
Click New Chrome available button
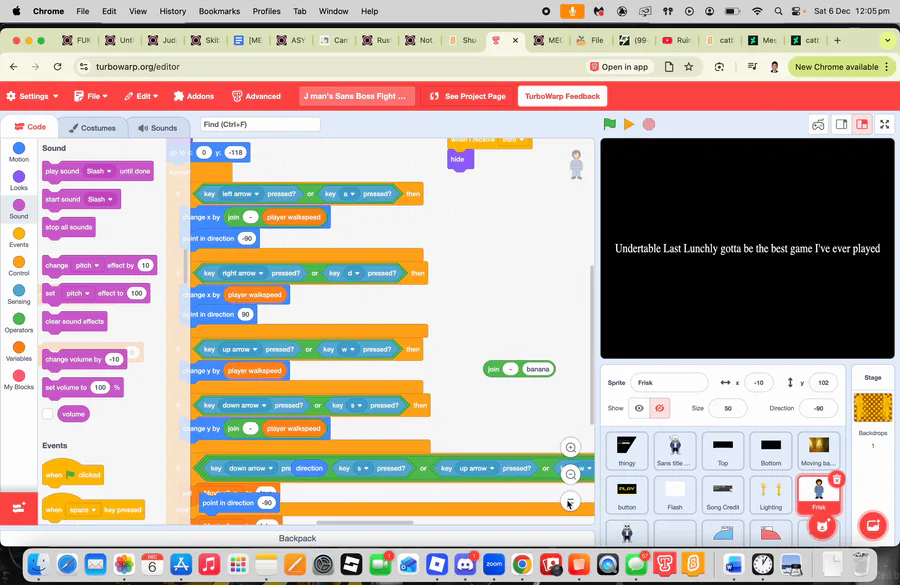coord(841,67)
